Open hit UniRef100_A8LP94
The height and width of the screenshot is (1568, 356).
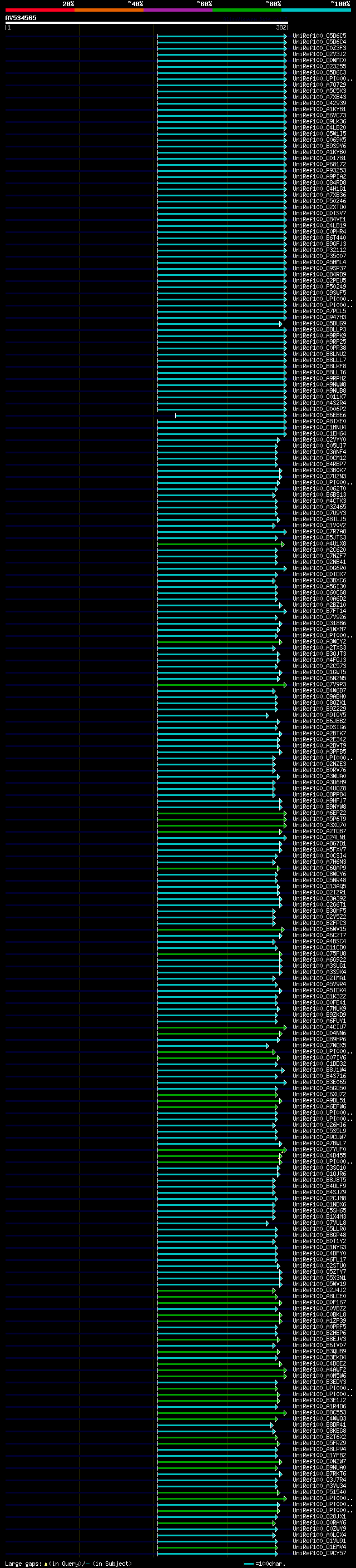[x=319, y=1449]
